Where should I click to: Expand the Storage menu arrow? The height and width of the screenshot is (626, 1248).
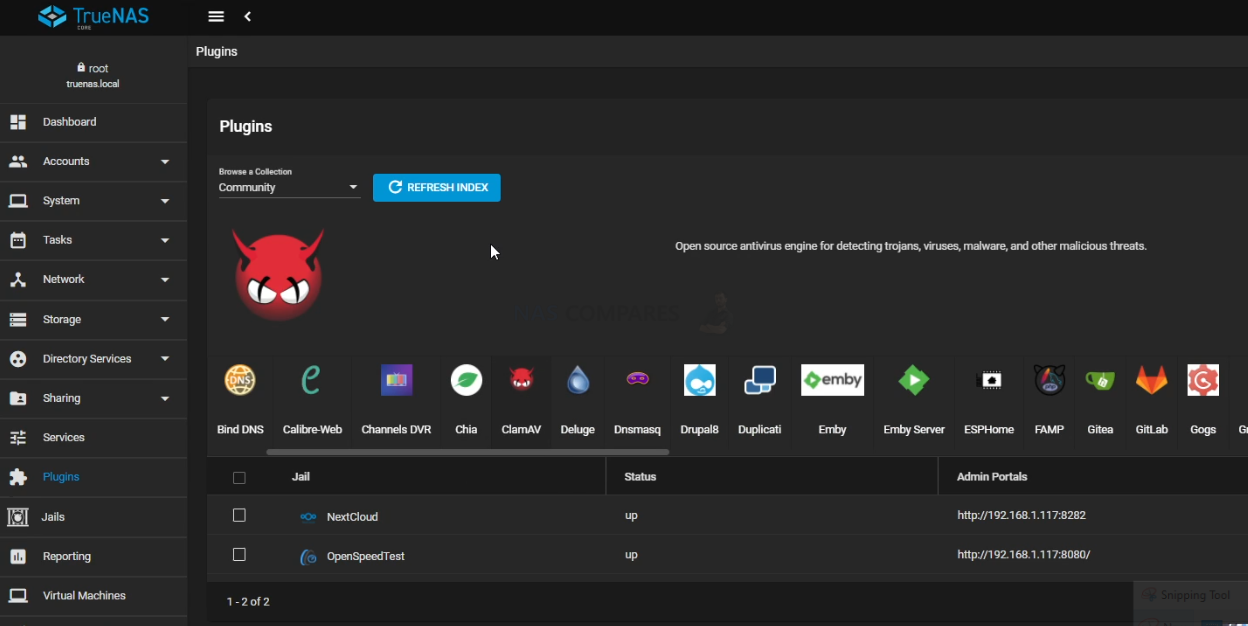tap(165, 319)
